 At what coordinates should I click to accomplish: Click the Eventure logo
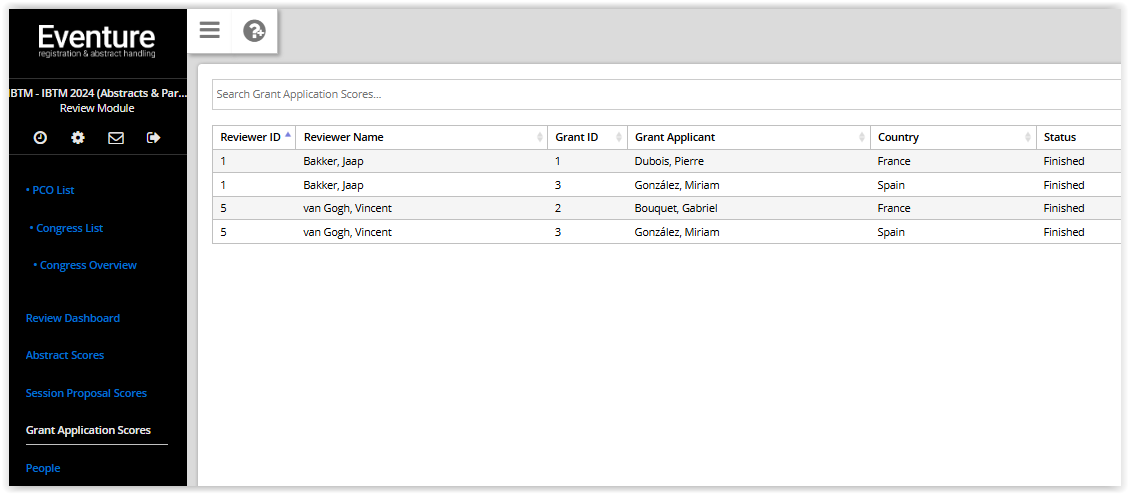(x=96, y=41)
